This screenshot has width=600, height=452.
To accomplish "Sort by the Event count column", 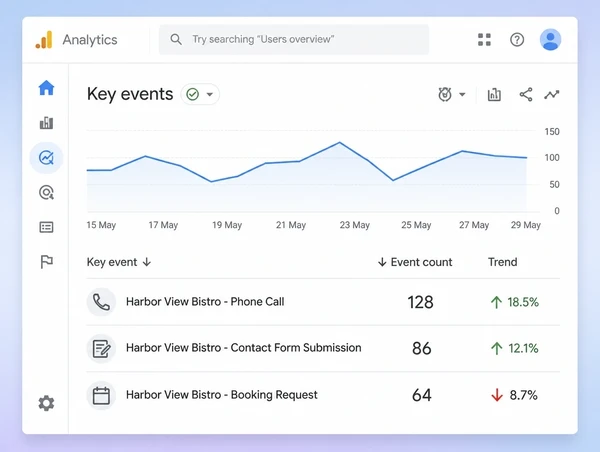I will (x=415, y=262).
